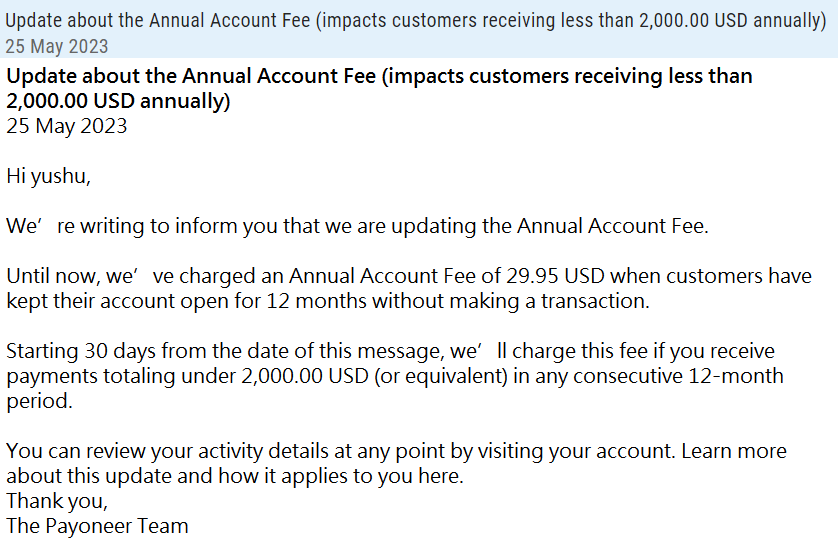The image size is (838, 542).
Task: Click the sentence about updating the Annual Account Fee
Action: coord(358,226)
